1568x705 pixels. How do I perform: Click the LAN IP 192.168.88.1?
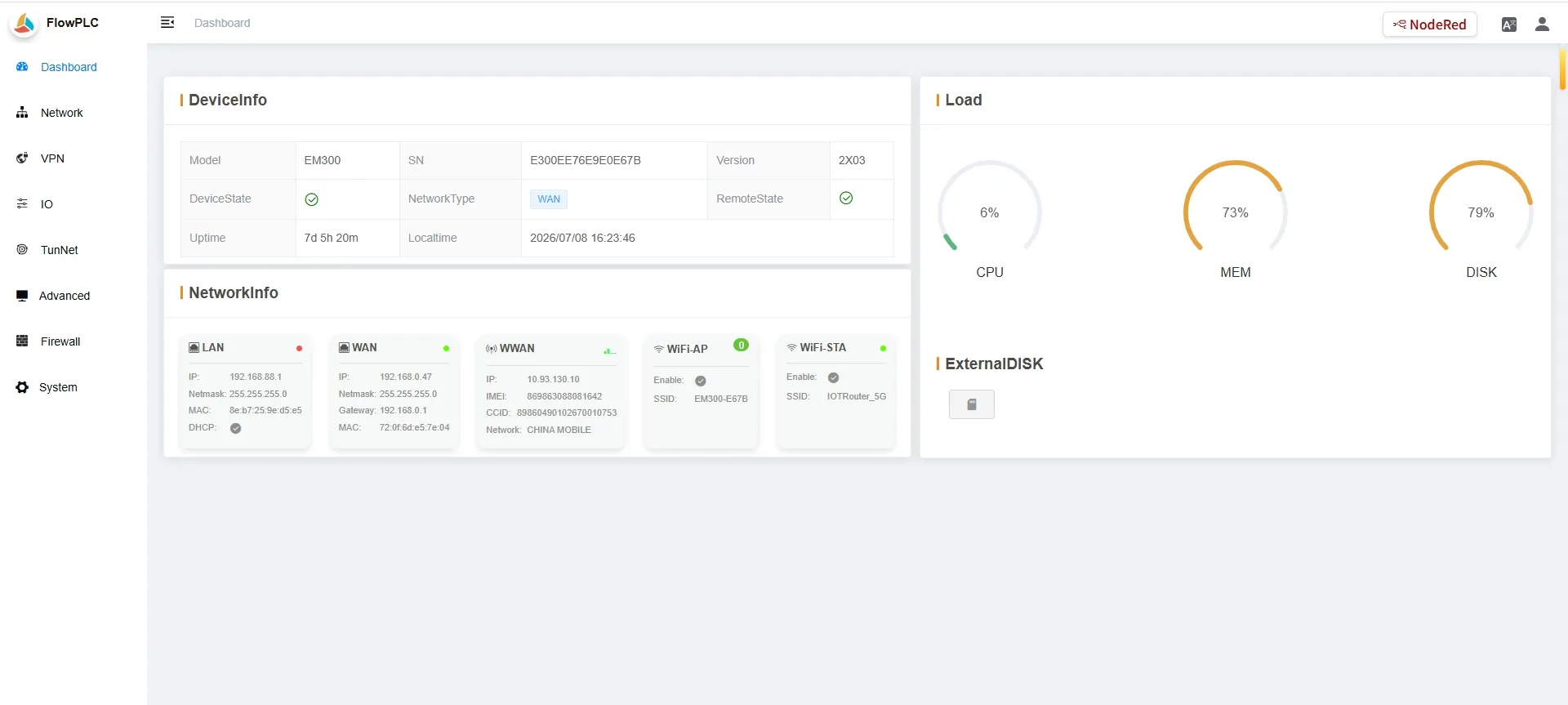[256, 377]
